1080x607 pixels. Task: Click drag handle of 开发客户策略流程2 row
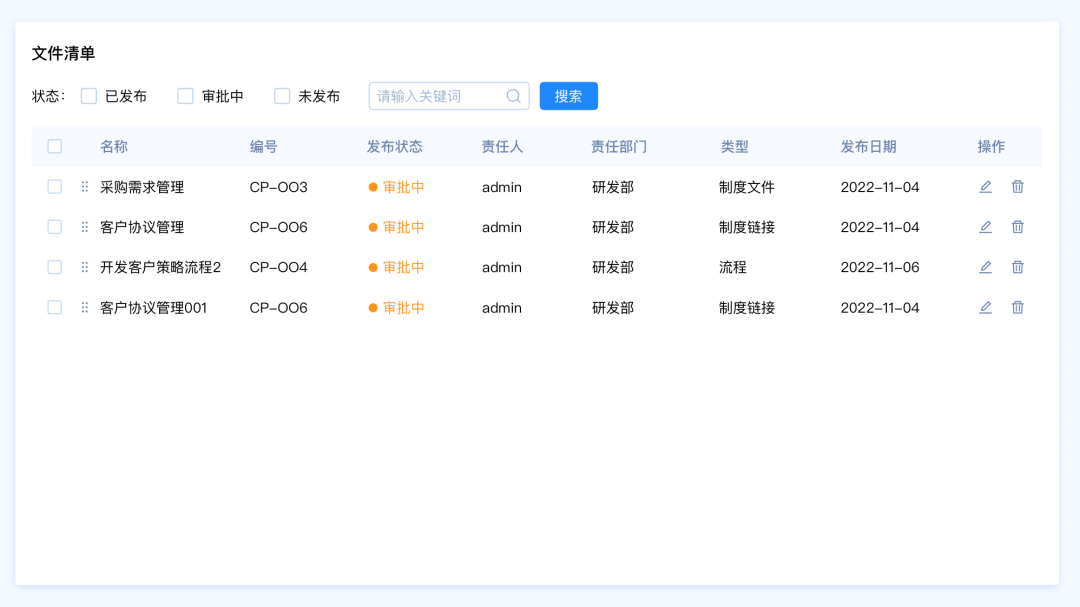click(x=85, y=267)
